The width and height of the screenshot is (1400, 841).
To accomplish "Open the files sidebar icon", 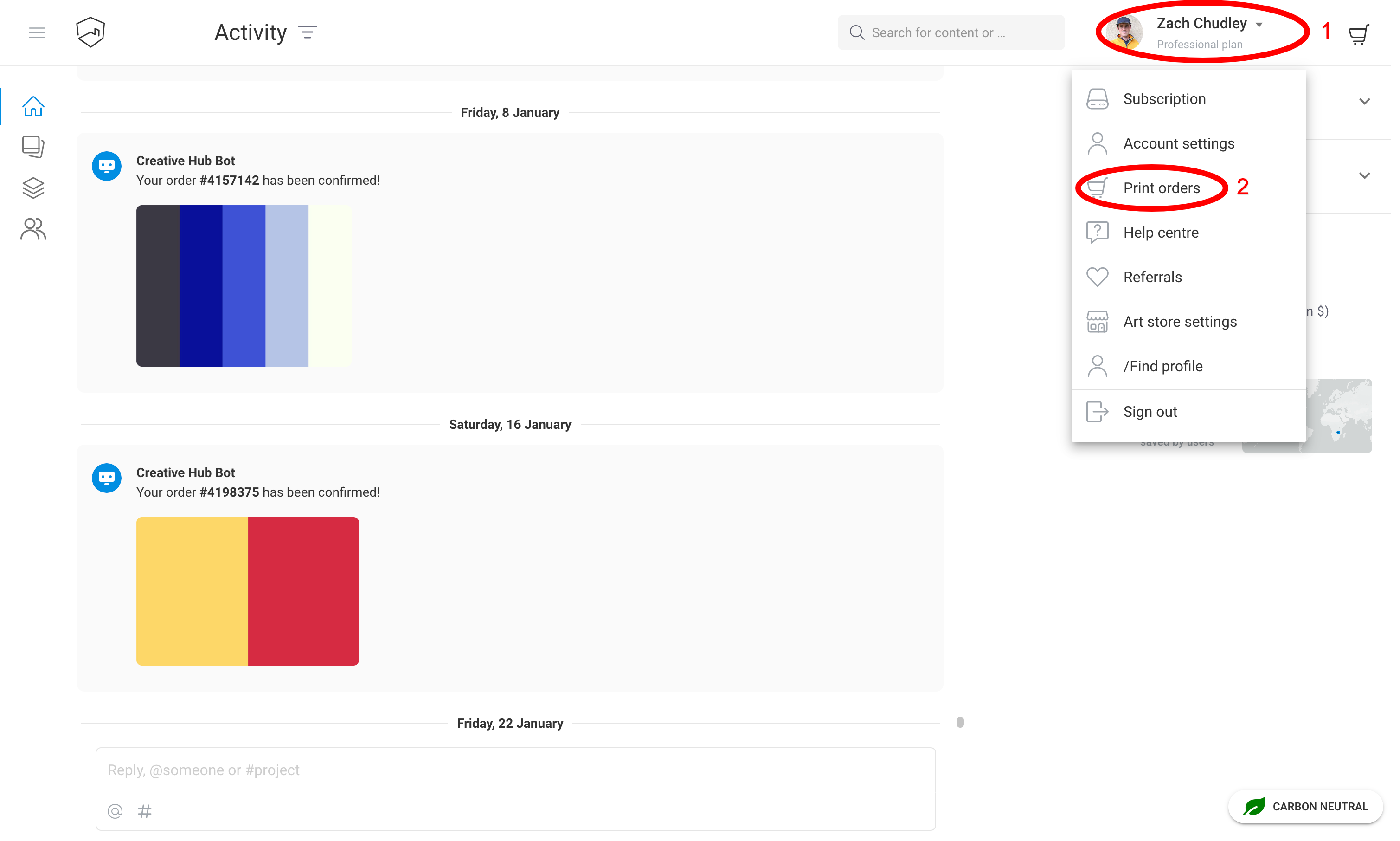I will click(x=33, y=147).
